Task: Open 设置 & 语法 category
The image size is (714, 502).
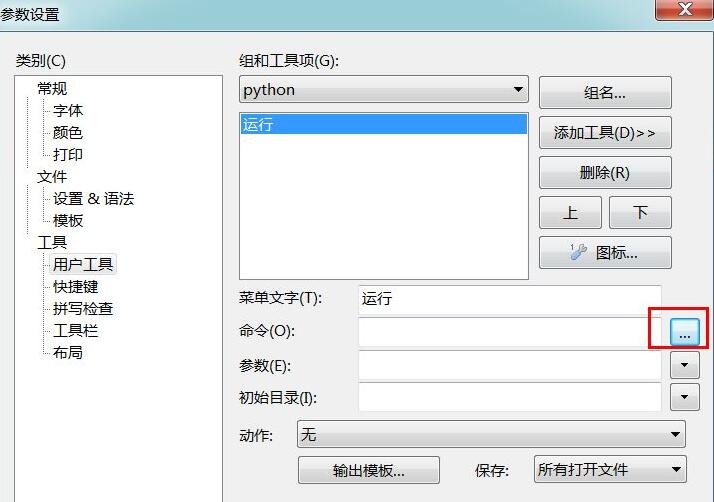Action: point(93,199)
